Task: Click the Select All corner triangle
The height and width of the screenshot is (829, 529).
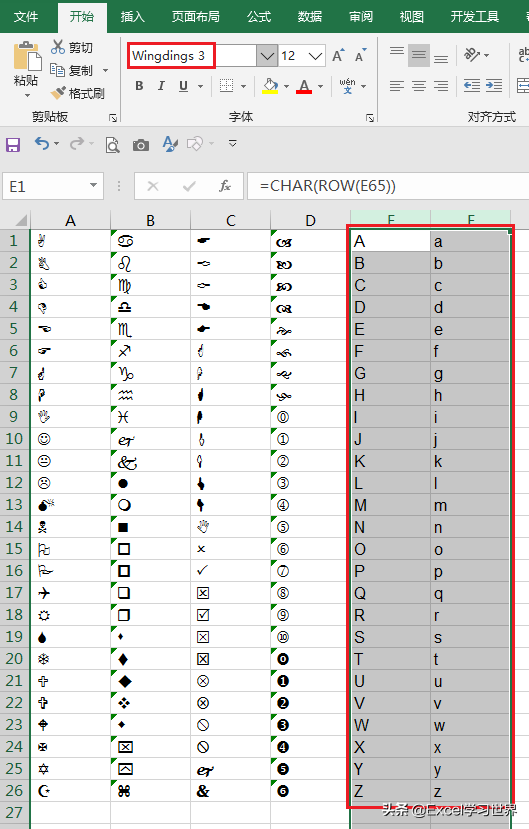Action: [21, 219]
